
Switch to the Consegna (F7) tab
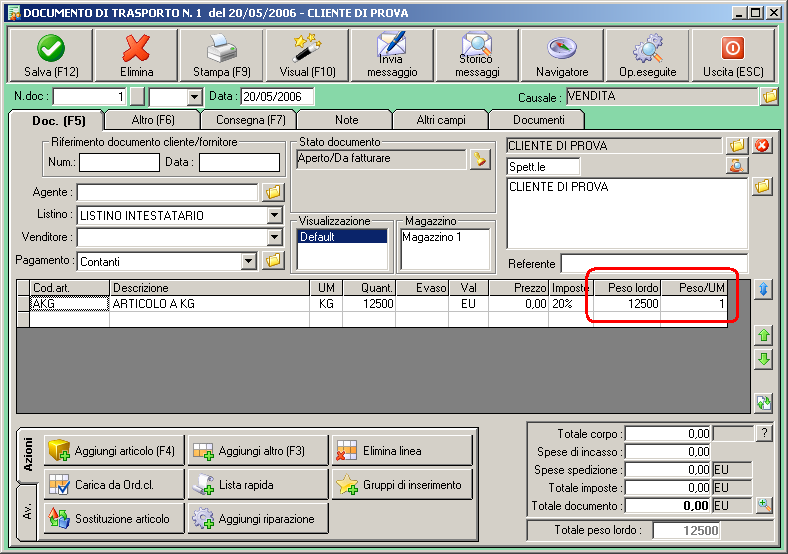click(250, 120)
